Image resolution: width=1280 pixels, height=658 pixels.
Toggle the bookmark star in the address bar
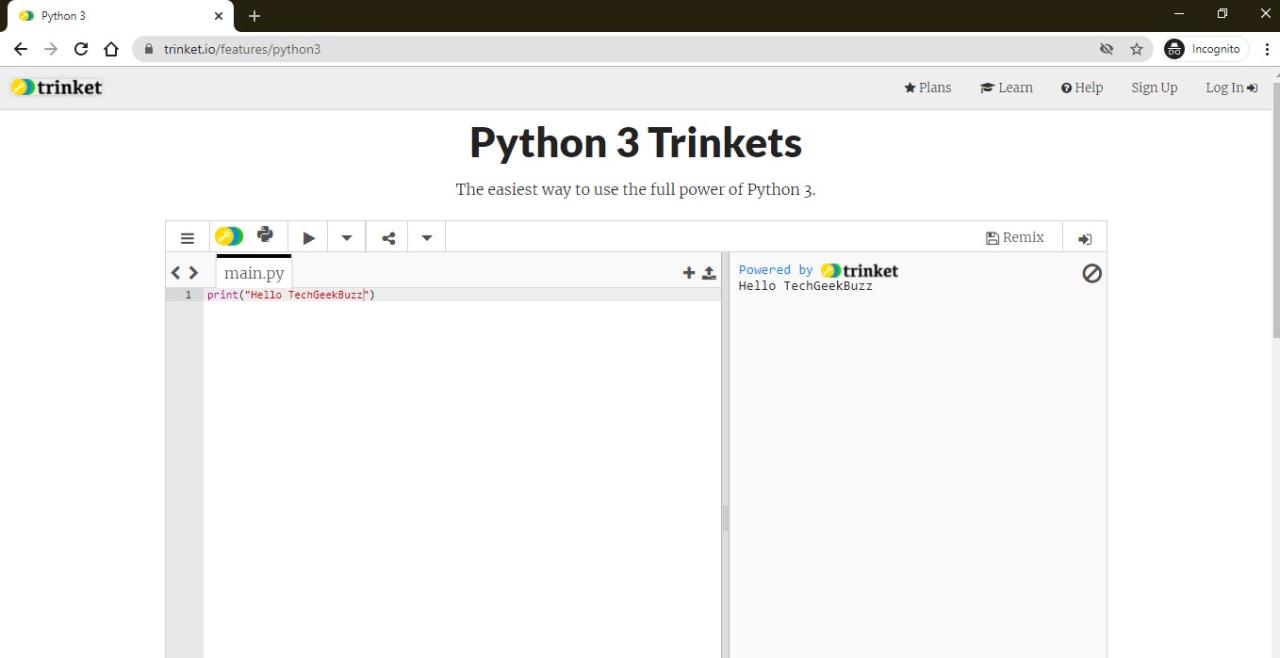coord(1138,48)
